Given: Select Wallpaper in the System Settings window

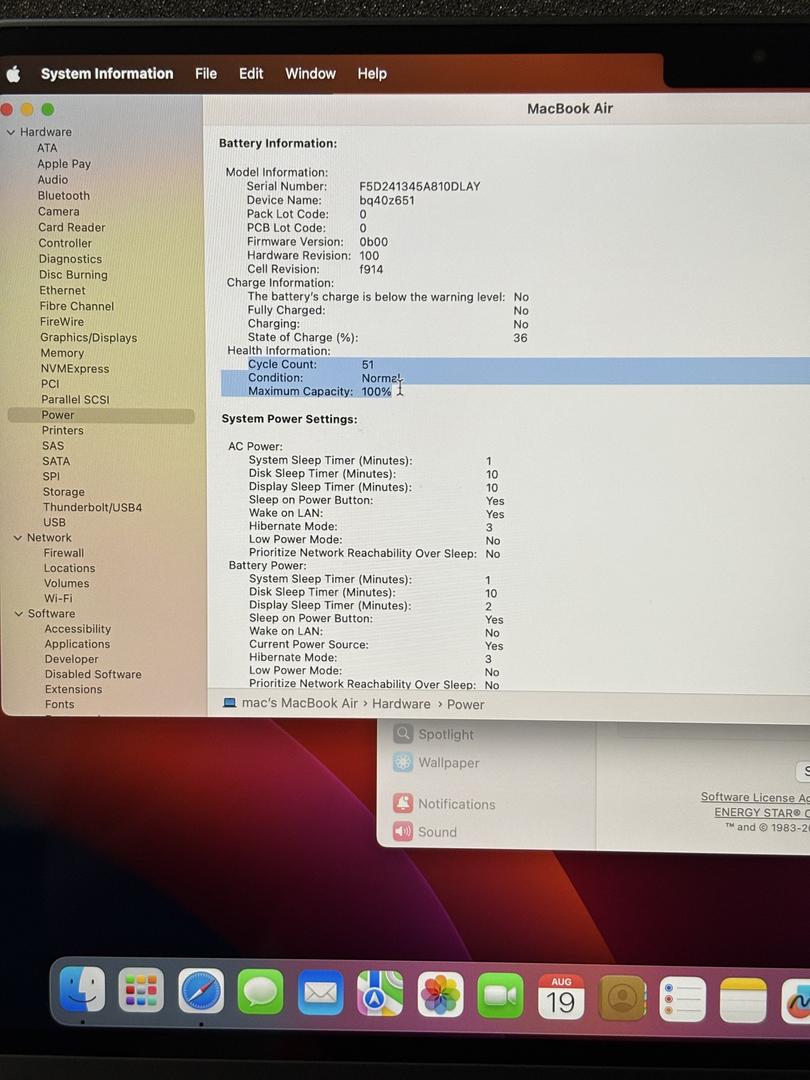Looking at the screenshot, I should pyautogui.click(x=437, y=762).
